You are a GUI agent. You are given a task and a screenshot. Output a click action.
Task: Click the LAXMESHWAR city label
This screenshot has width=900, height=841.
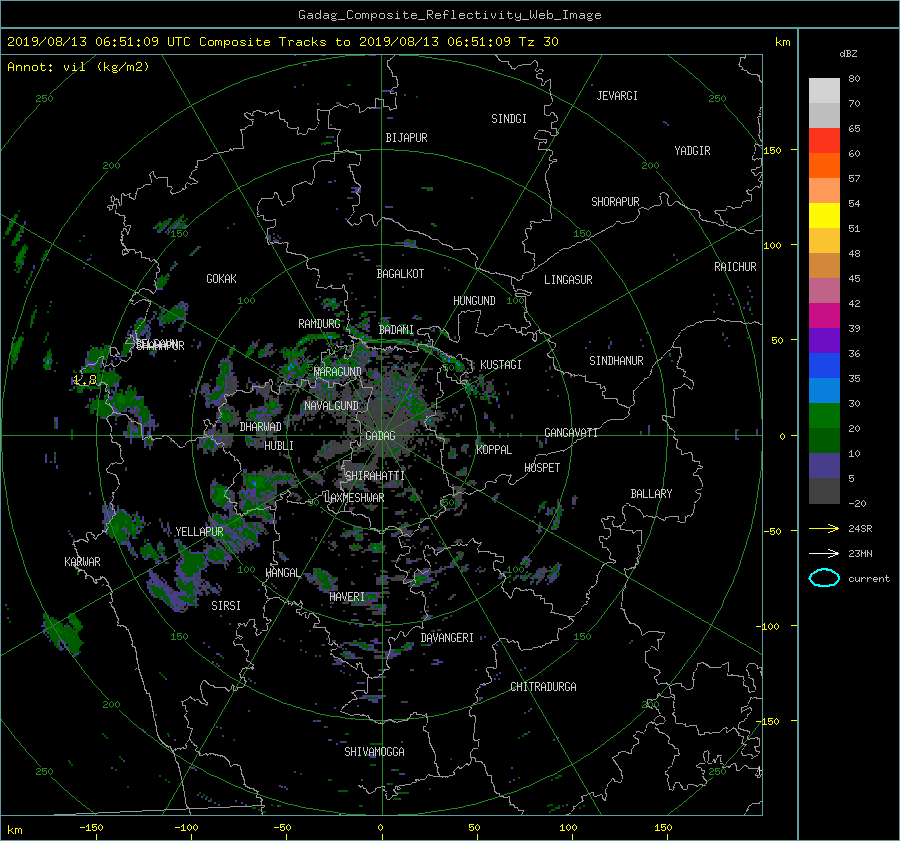pos(354,498)
